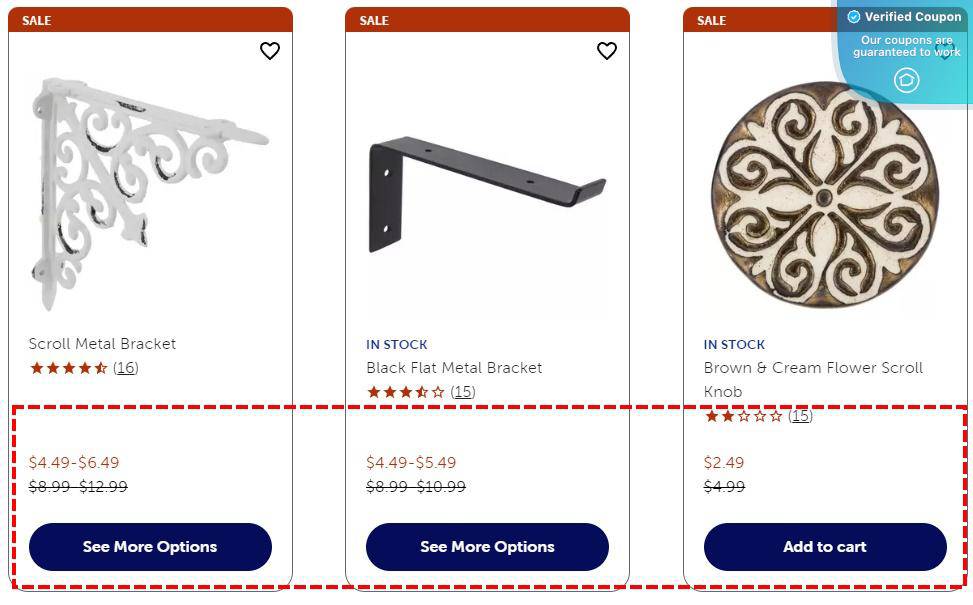Image resolution: width=973 pixels, height=605 pixels.
Task: Click the Black Flat Metal Bracket title
Action: 453,367
